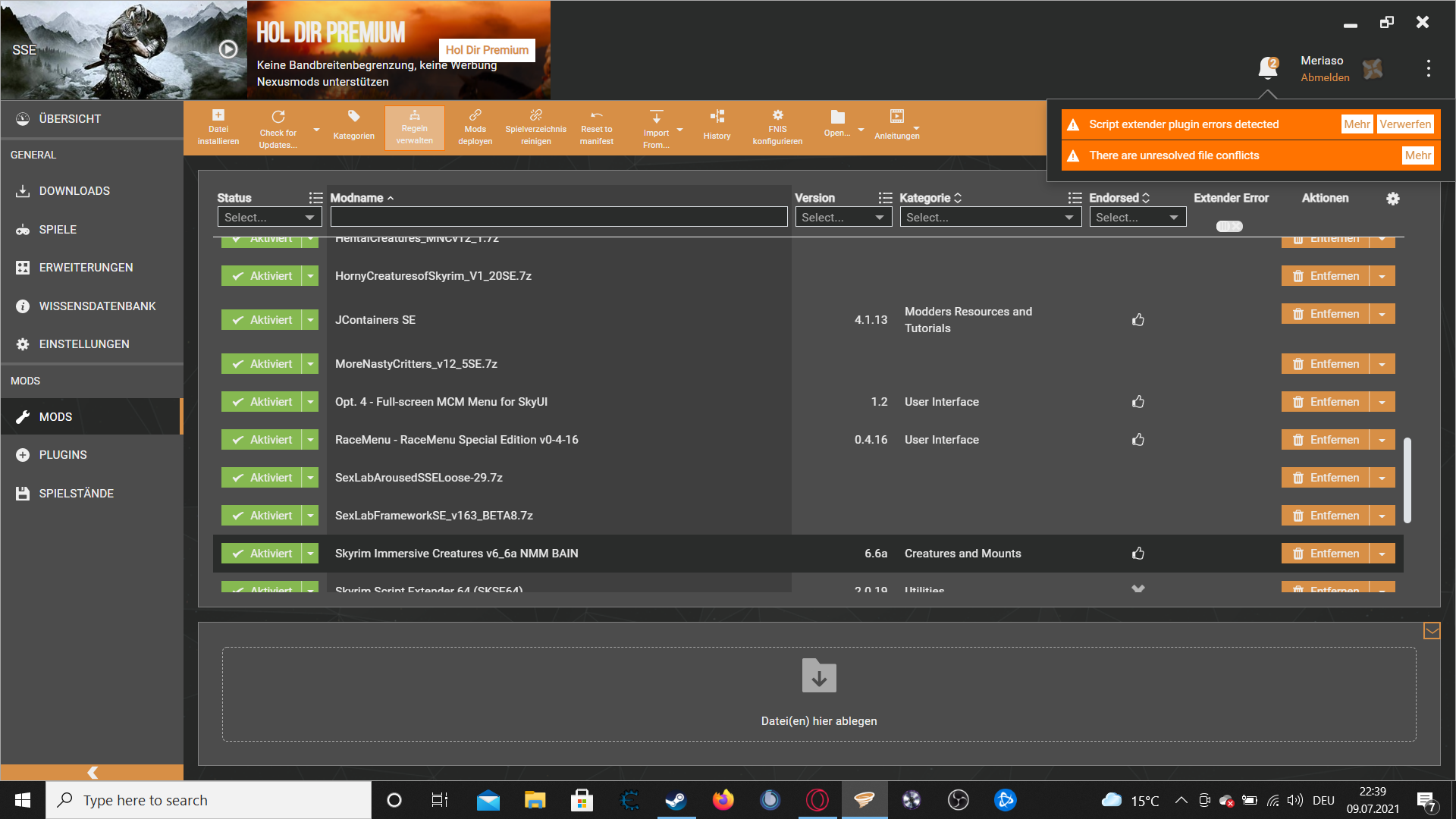This screenshot has width=1456, height=819.
Task: Open the Kategorie filter dropdown
Action: 990,218
